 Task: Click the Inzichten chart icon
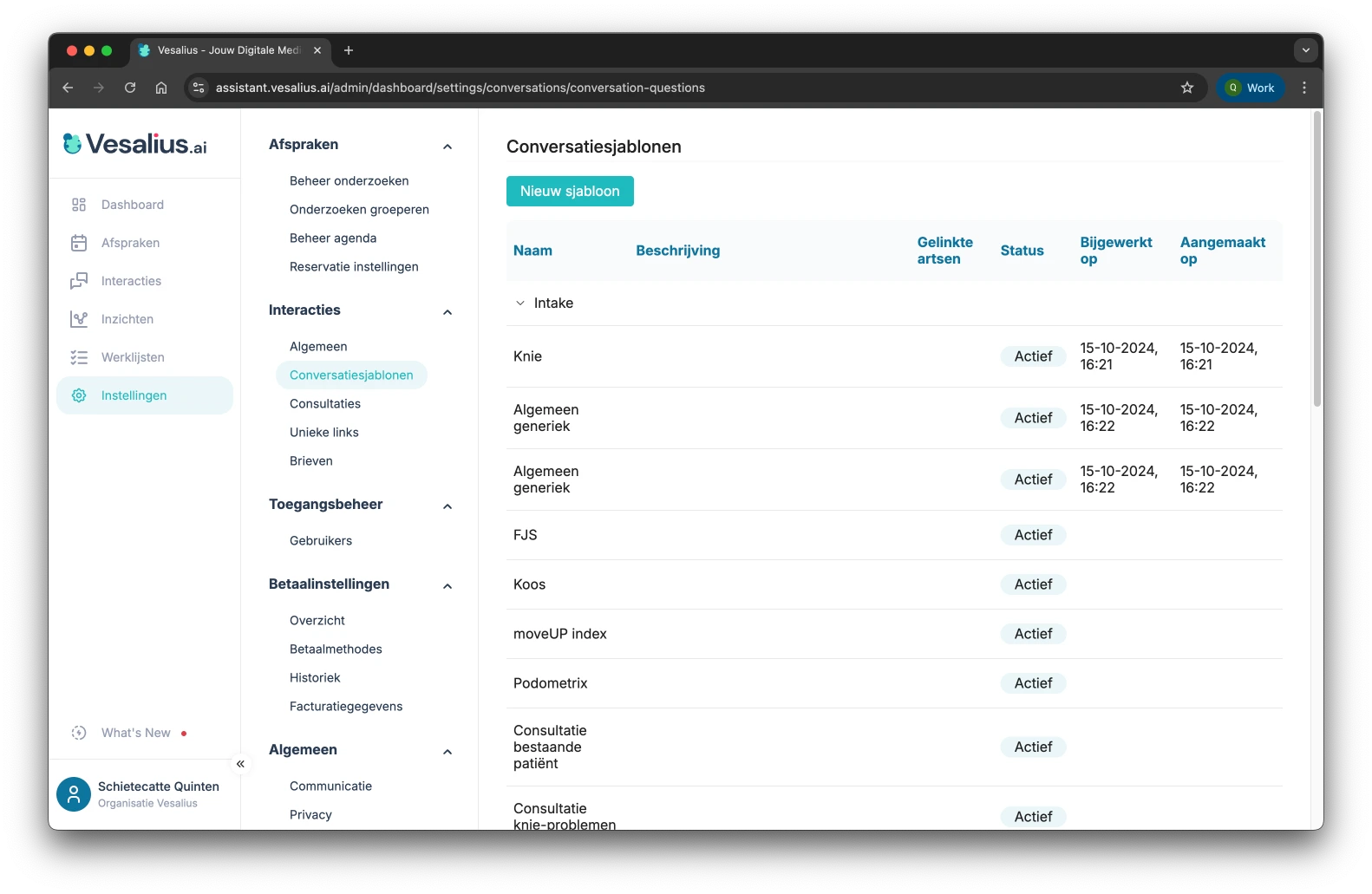79,319
